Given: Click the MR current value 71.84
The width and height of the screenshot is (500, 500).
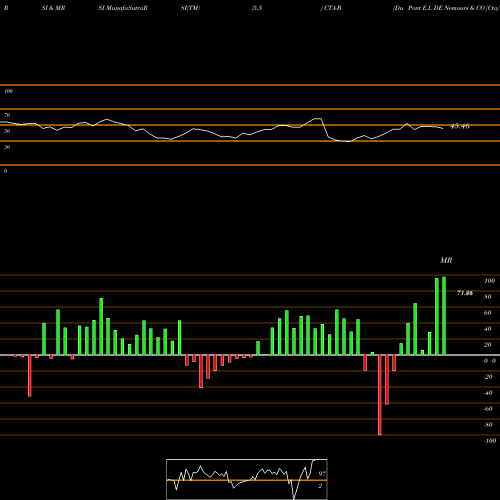Looking at the screenshot, I should tap(465, 293).
